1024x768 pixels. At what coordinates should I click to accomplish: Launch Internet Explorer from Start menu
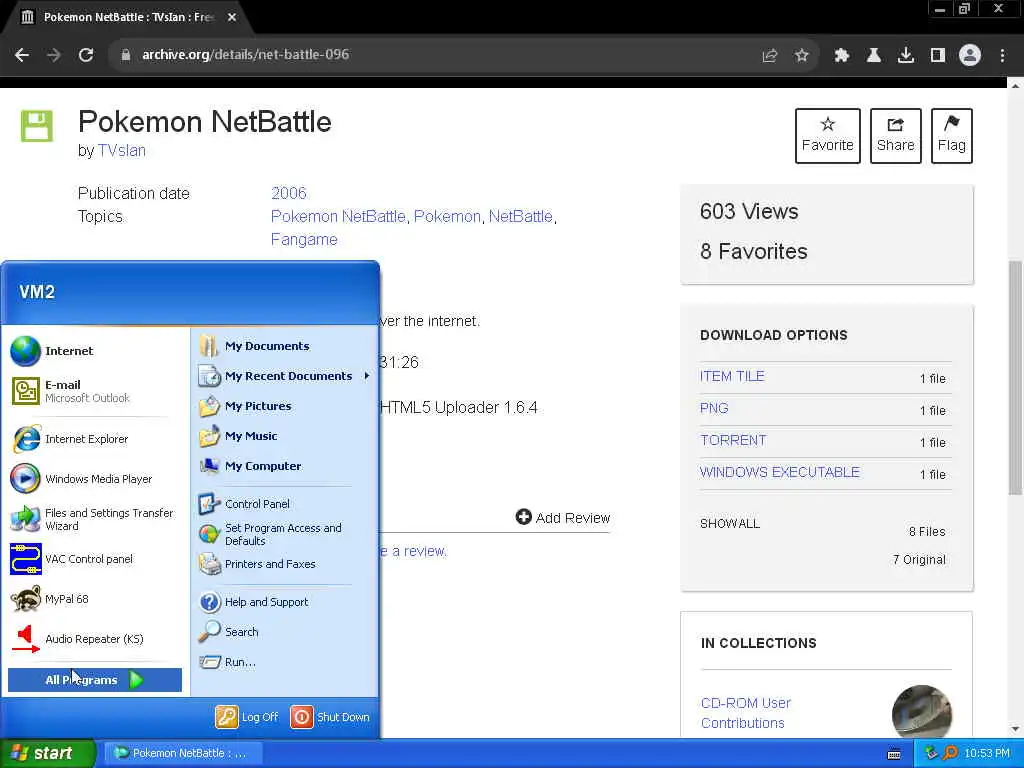point(70,439)
